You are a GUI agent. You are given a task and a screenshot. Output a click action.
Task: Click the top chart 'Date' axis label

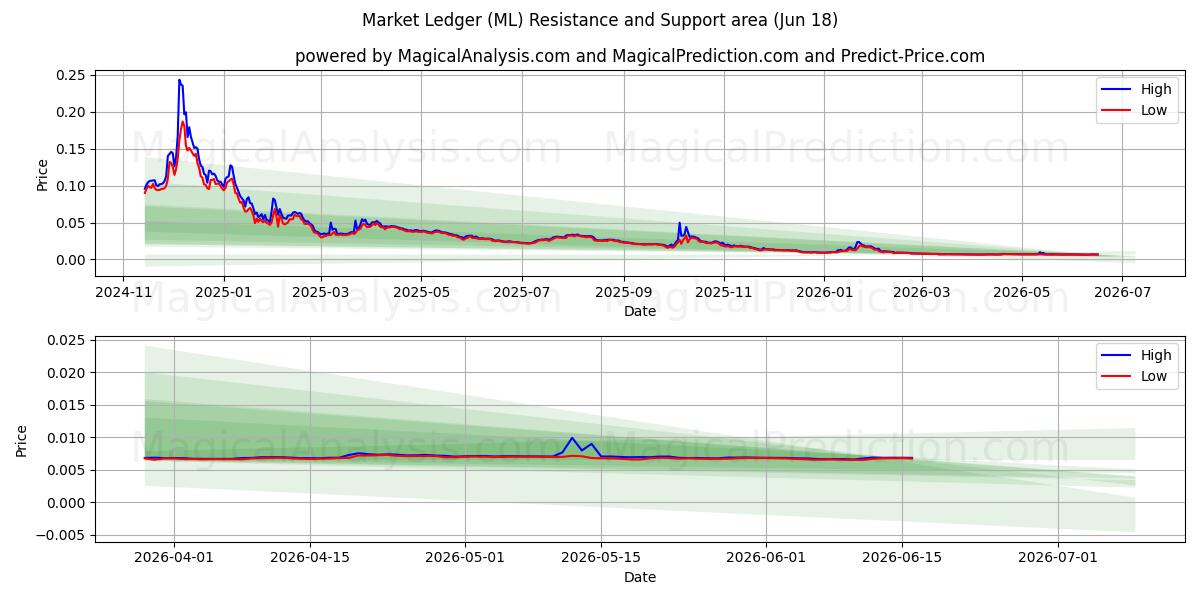640,311
